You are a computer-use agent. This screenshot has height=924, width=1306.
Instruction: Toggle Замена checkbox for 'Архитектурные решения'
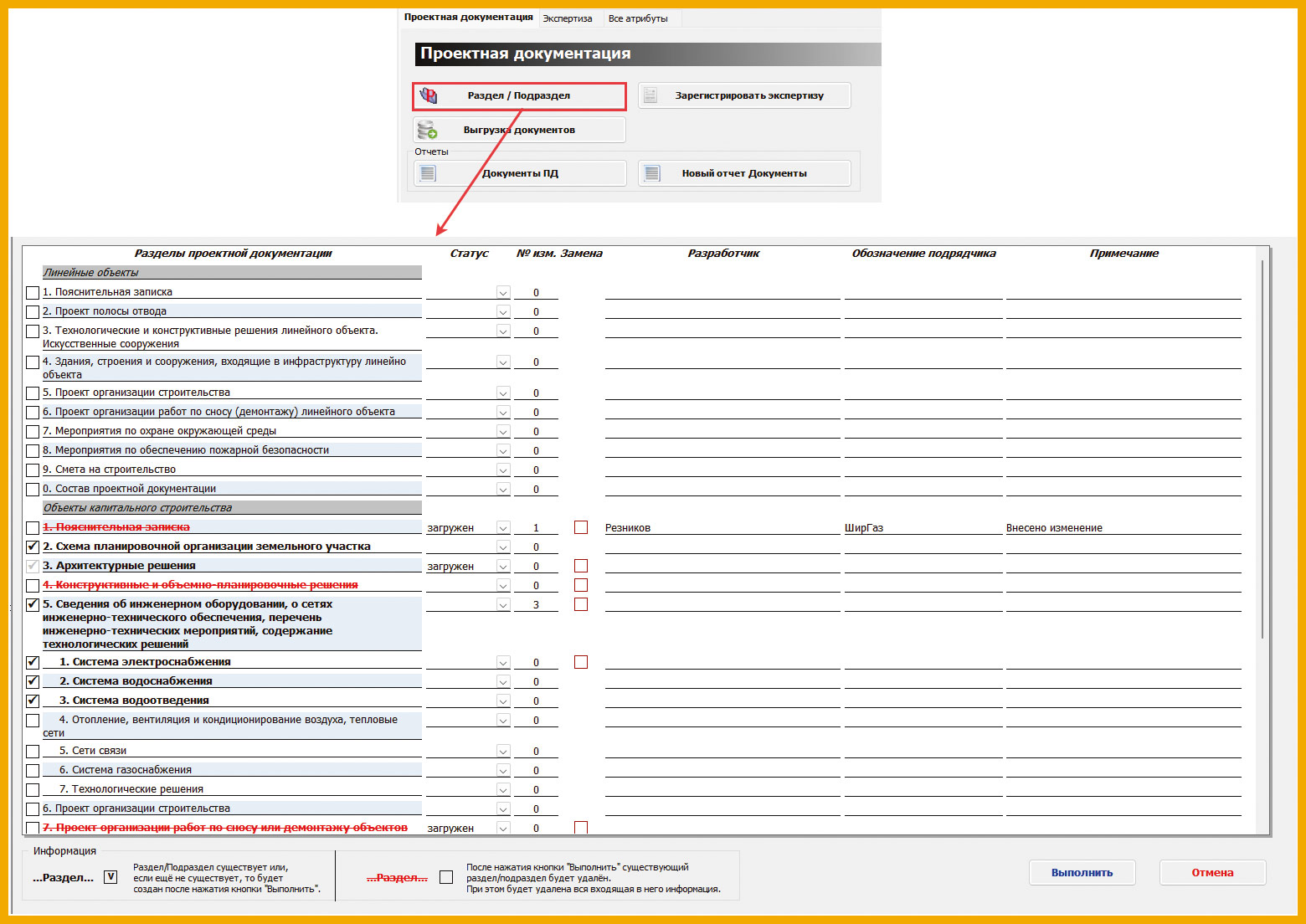(x=581, y=566)
